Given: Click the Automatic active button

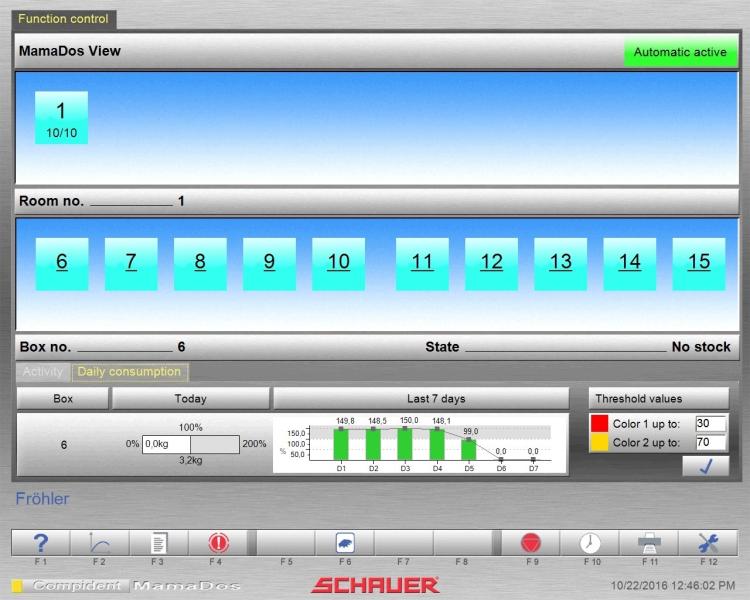Looking at the screenshot, I should 680,53.
